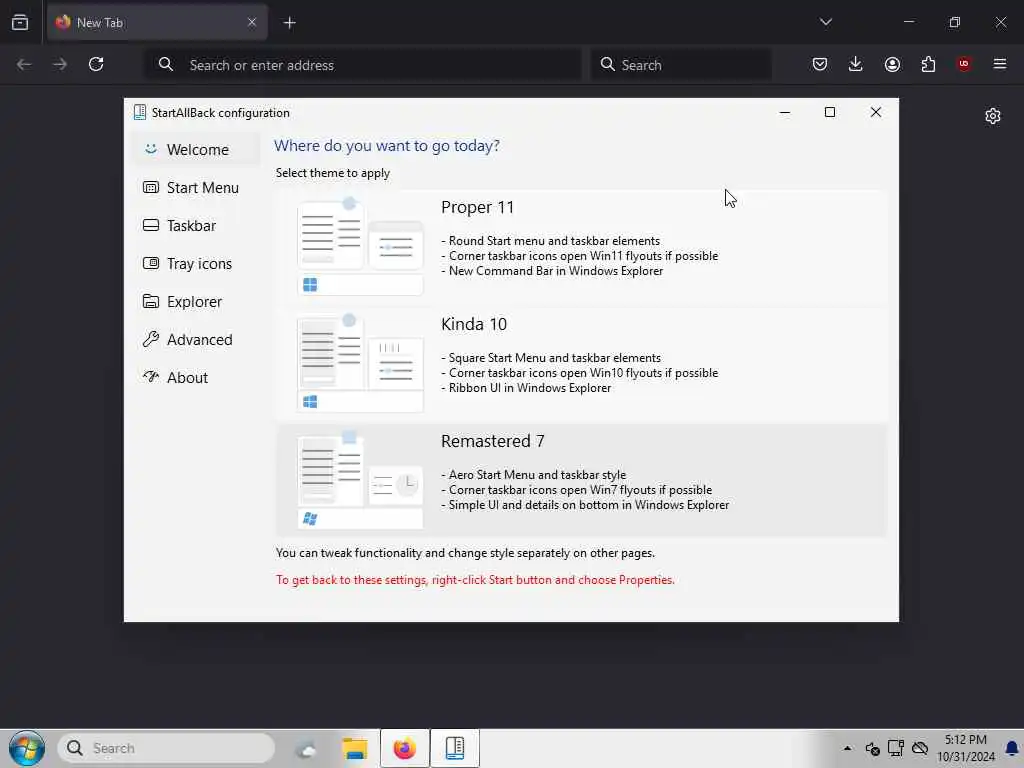
Task: Click the Welcome smiley icon
Action: pyautogui.click(x=151, y=149)
